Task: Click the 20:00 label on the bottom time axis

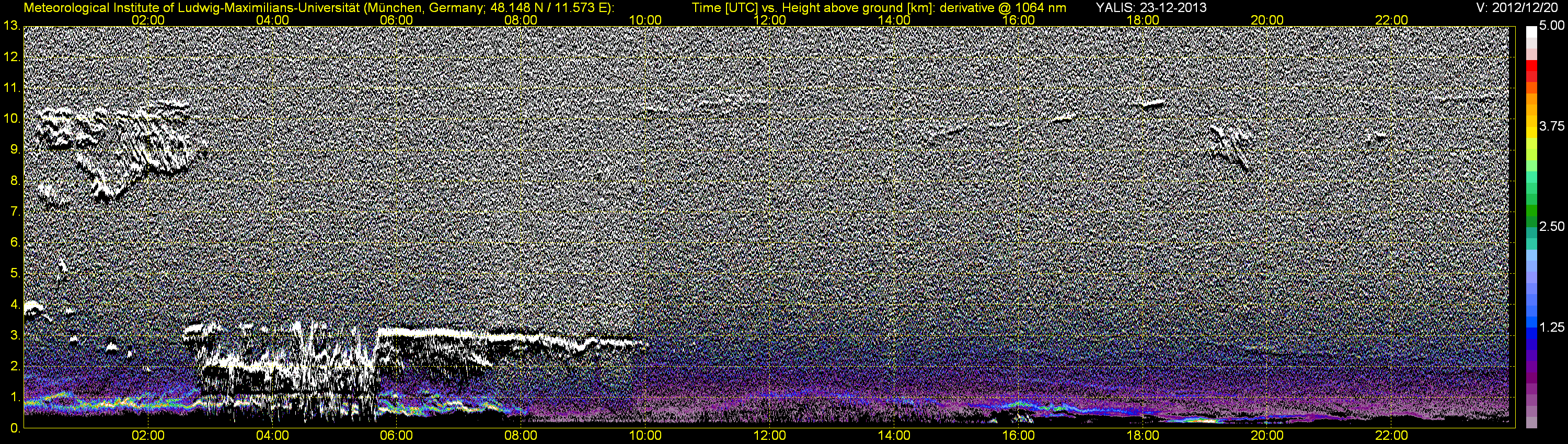Action: tap(1267, 436)
